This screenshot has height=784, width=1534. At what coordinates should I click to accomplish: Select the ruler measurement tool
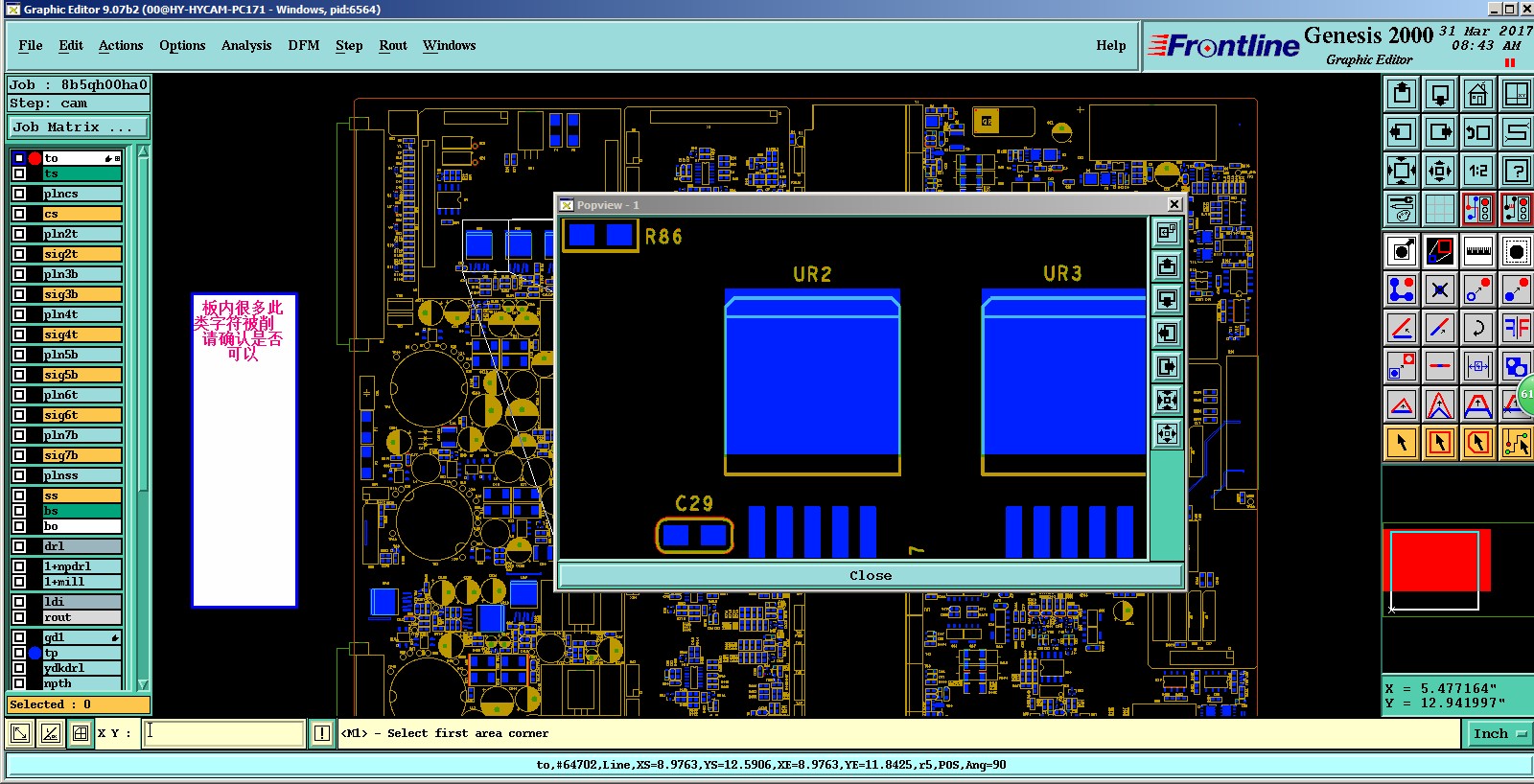[x=1477, y=251]
